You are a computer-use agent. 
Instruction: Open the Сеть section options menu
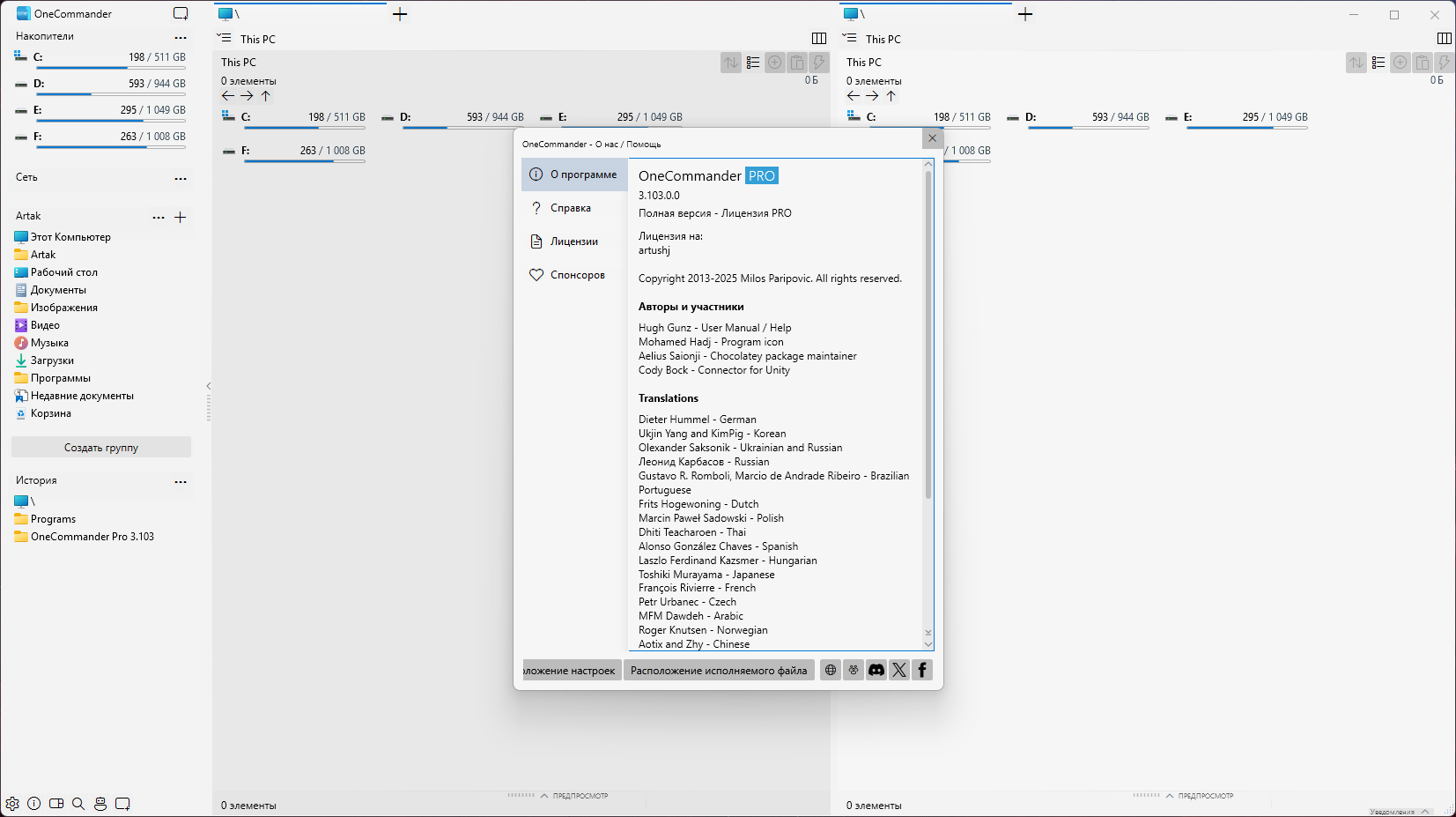click(181, 179)
